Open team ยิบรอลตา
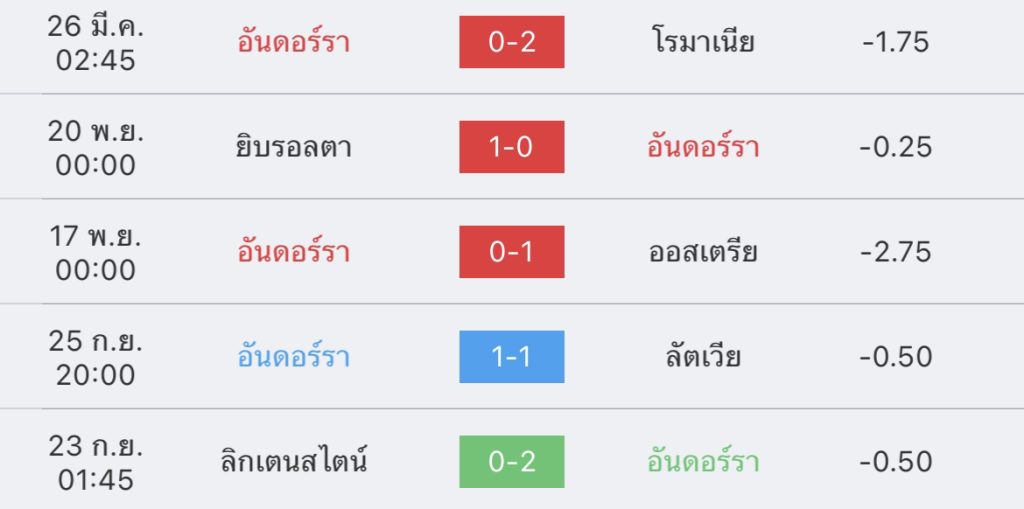Screen dimensions: 1024x509 [293, 148]
